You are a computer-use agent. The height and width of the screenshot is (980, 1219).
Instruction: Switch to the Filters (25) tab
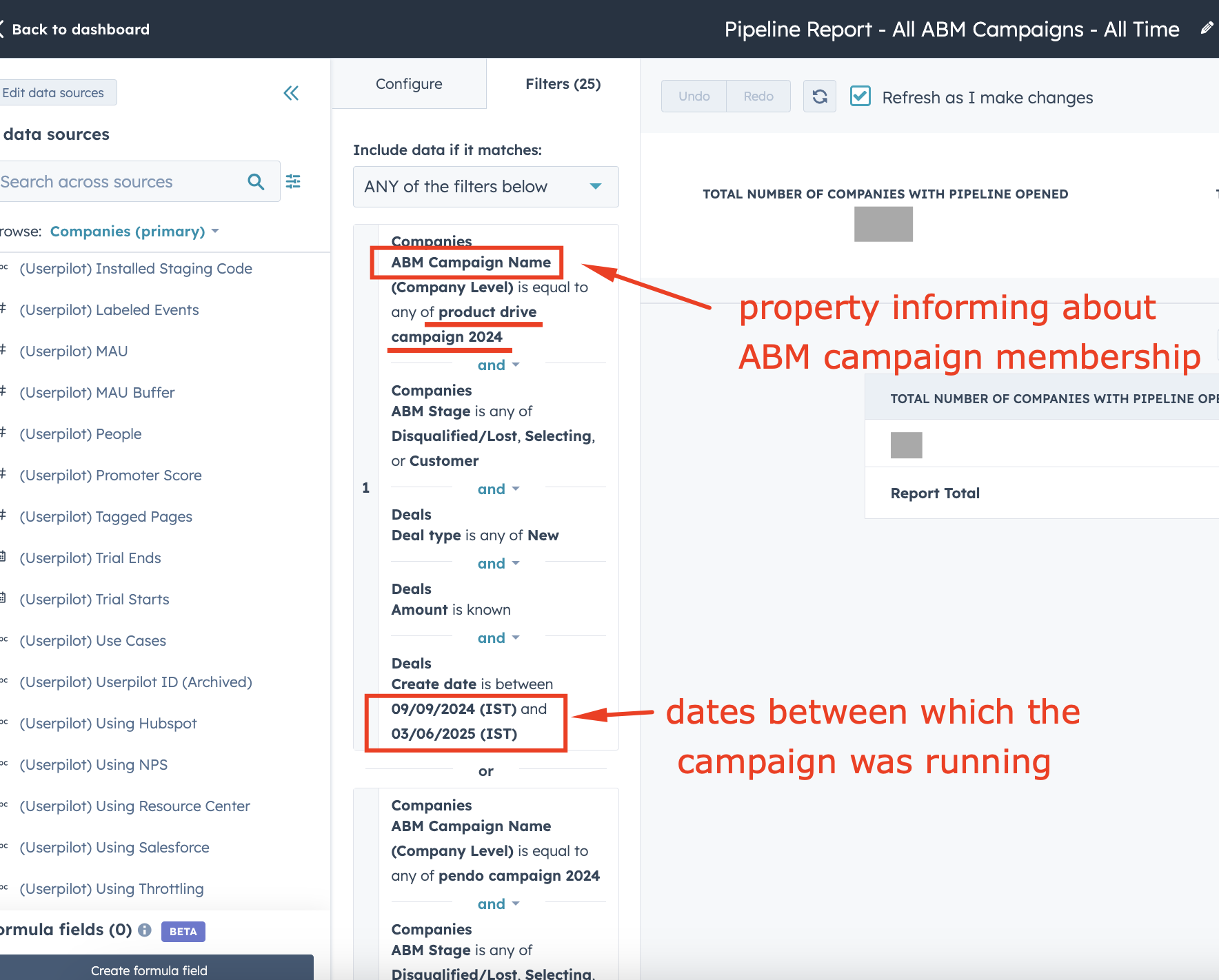[x=563, y=84]
